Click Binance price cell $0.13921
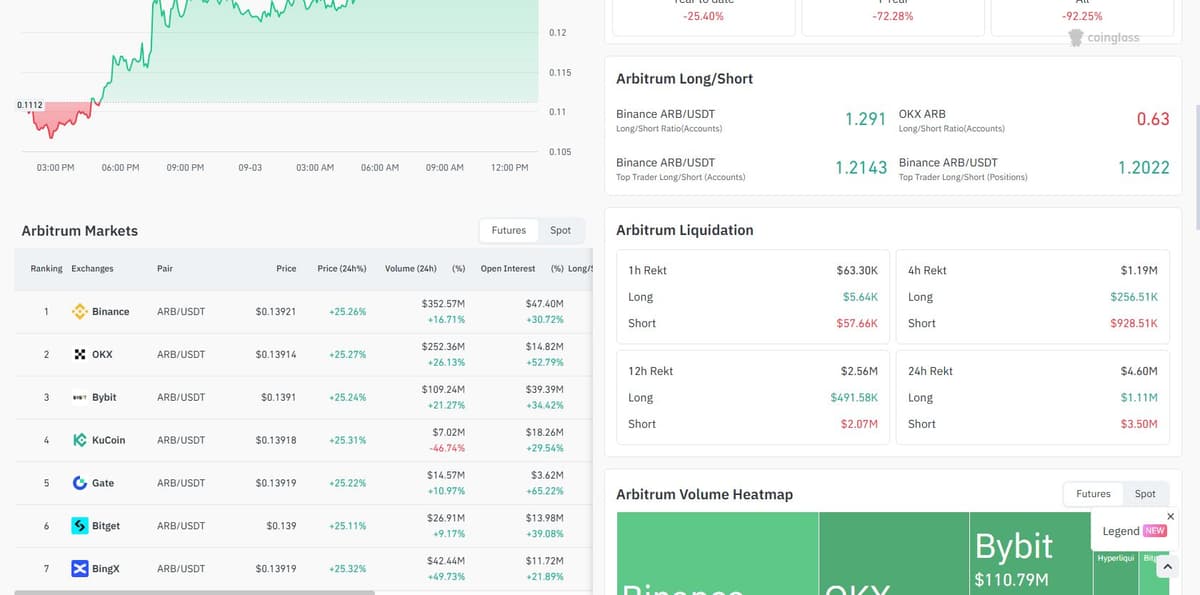1200x595 pixels. click(x=276, y=312)
